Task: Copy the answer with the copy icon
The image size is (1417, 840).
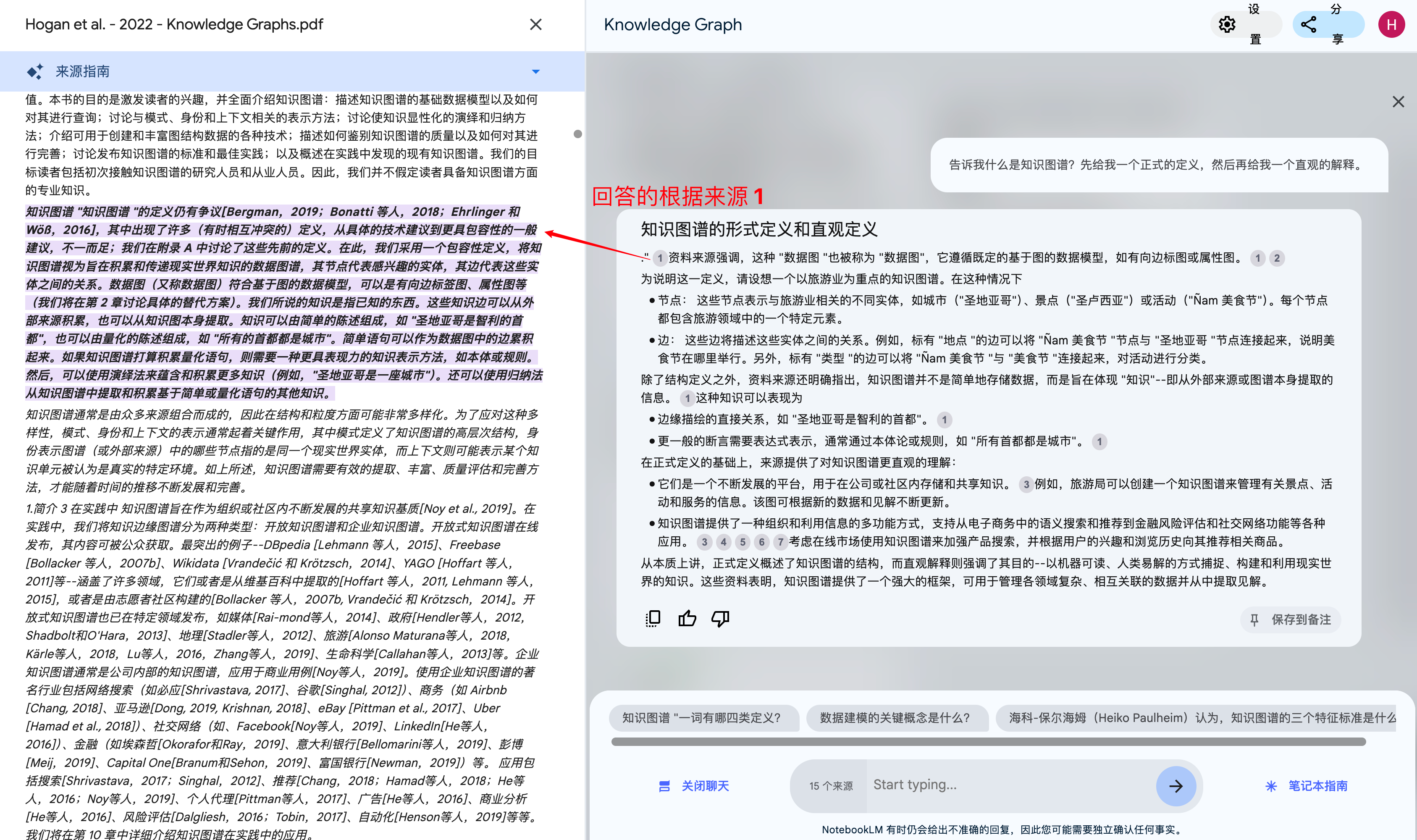Action: [653, 619]
